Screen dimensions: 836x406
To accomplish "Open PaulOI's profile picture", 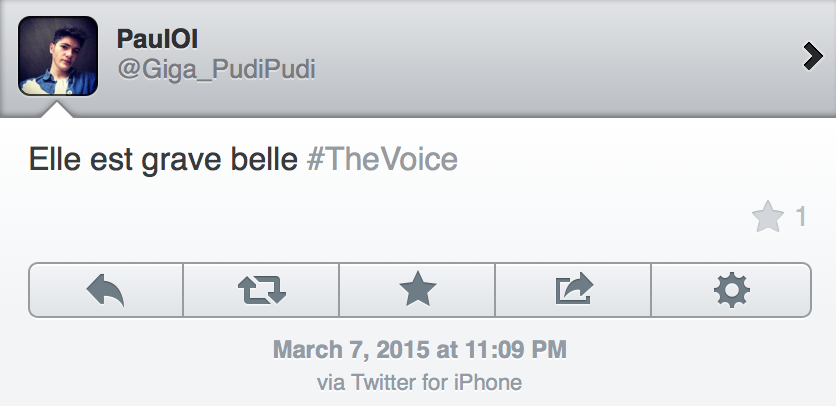I will pos(58,56).
